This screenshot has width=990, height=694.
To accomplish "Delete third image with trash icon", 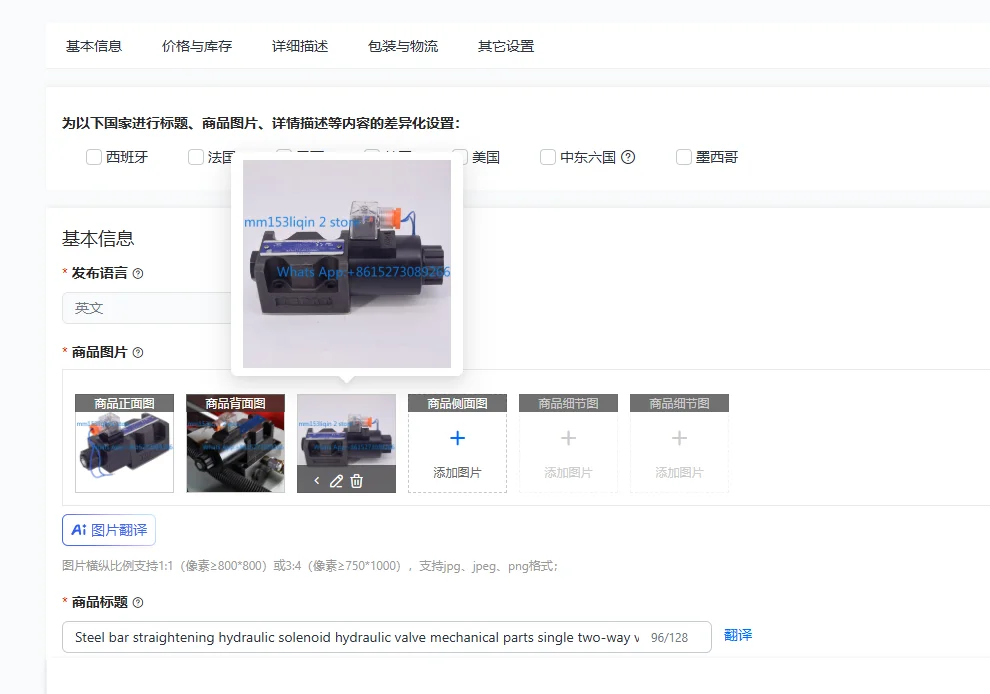I will (357, 481).
